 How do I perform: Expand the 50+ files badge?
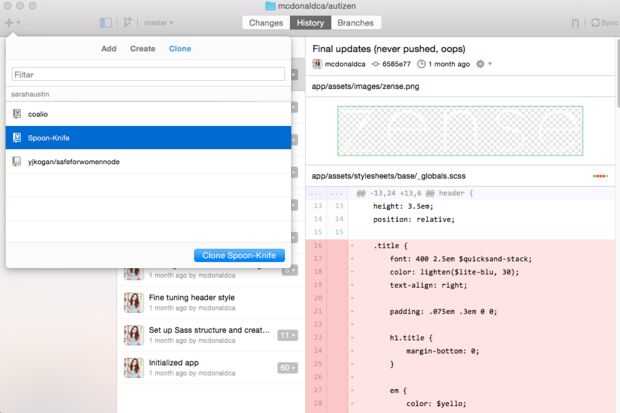[x=287, y=368]
